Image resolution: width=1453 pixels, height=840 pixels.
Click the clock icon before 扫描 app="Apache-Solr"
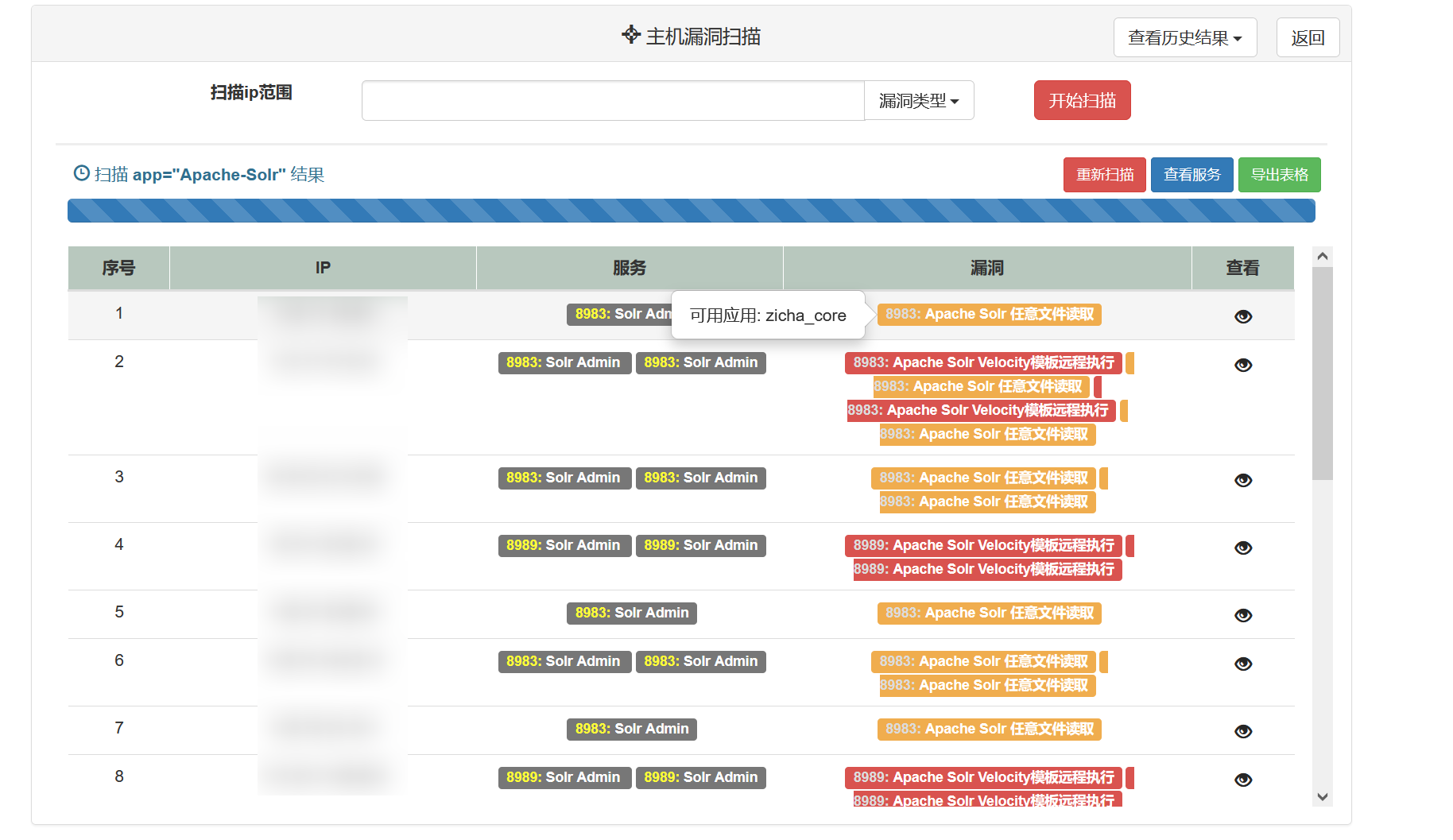pyautogui.click(x=81, y=173)
